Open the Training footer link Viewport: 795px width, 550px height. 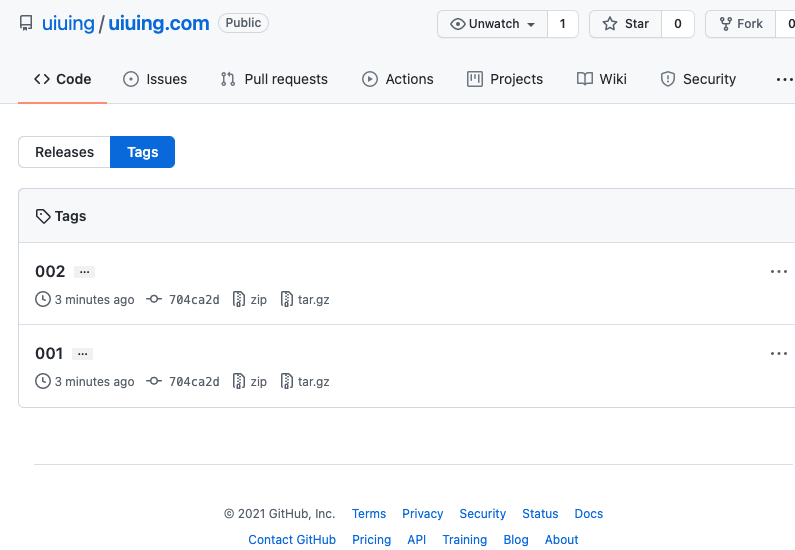coord(465,539)
